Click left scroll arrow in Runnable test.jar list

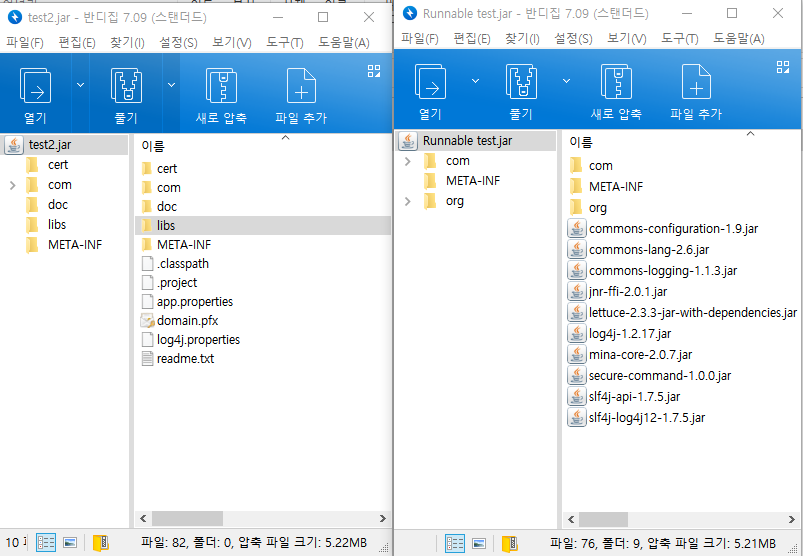(571, 520)
